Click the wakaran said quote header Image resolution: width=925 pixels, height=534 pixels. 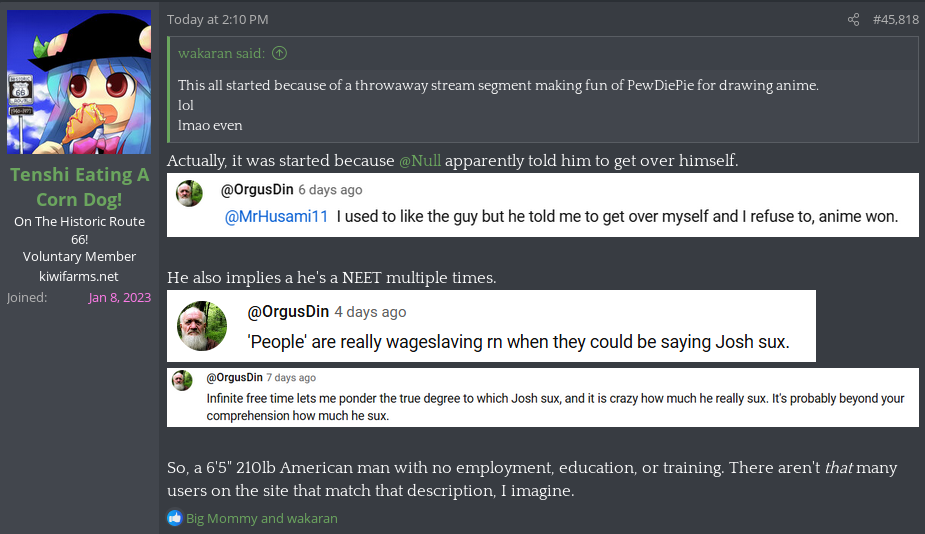click(221, 53)
